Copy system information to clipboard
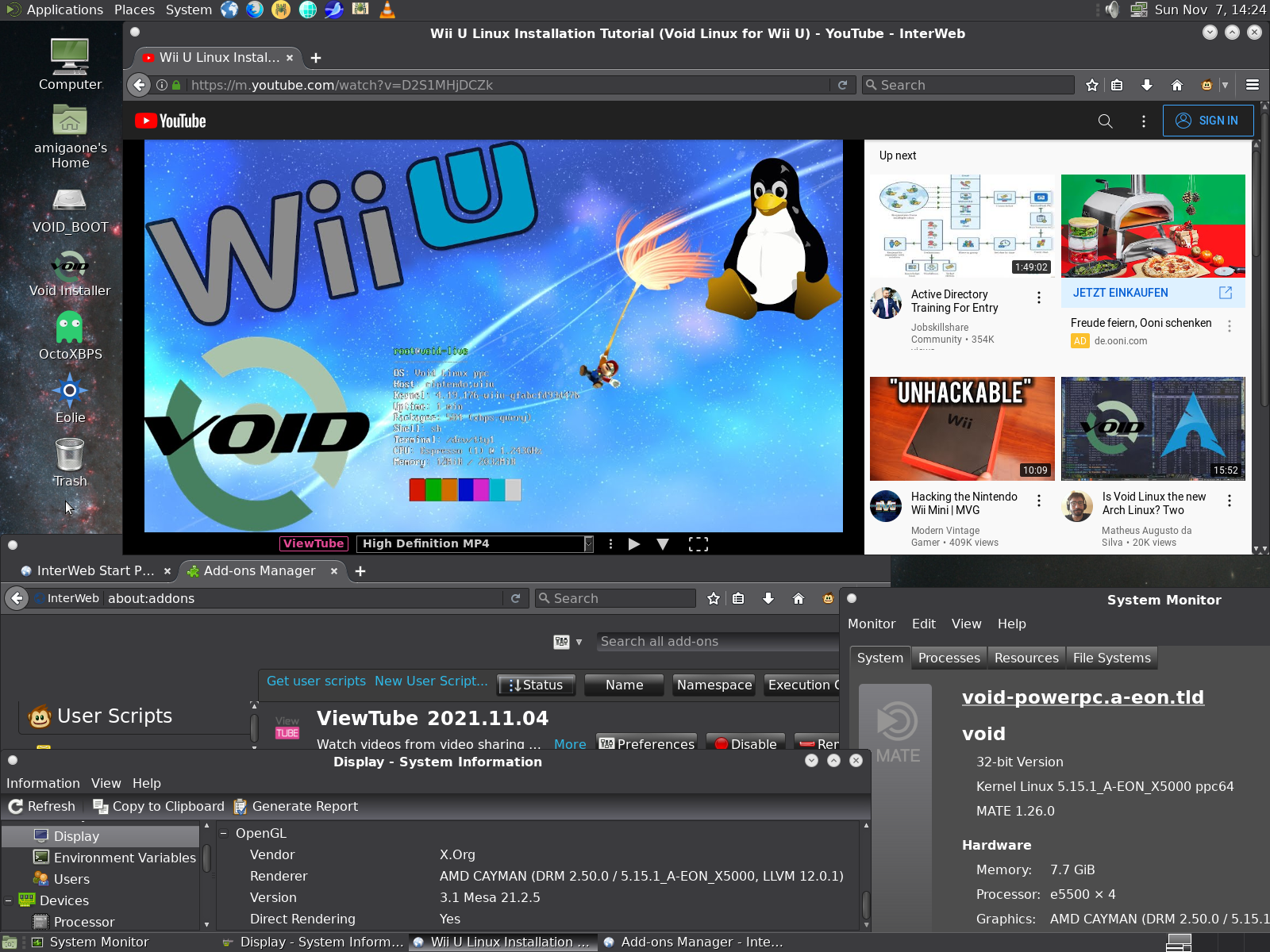Screen dimensions: 1270x952 coord(159,806)
